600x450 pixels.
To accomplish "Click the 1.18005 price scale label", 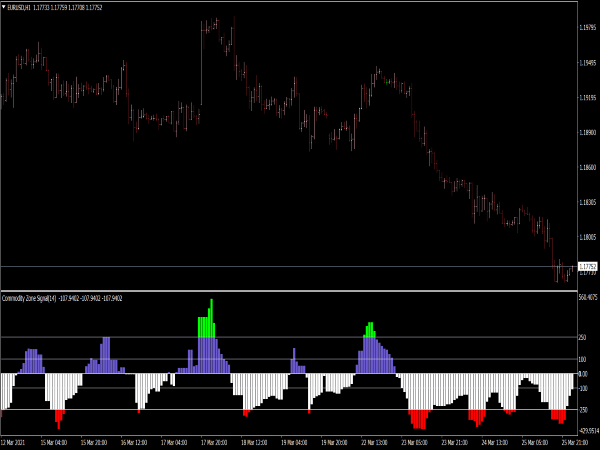I will coord(588,237).
